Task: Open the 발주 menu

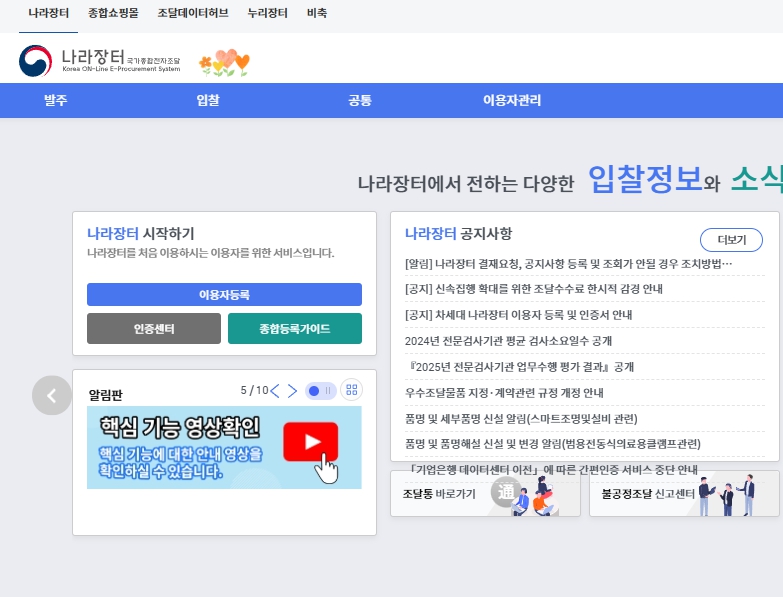Action: tap(55, 100)
